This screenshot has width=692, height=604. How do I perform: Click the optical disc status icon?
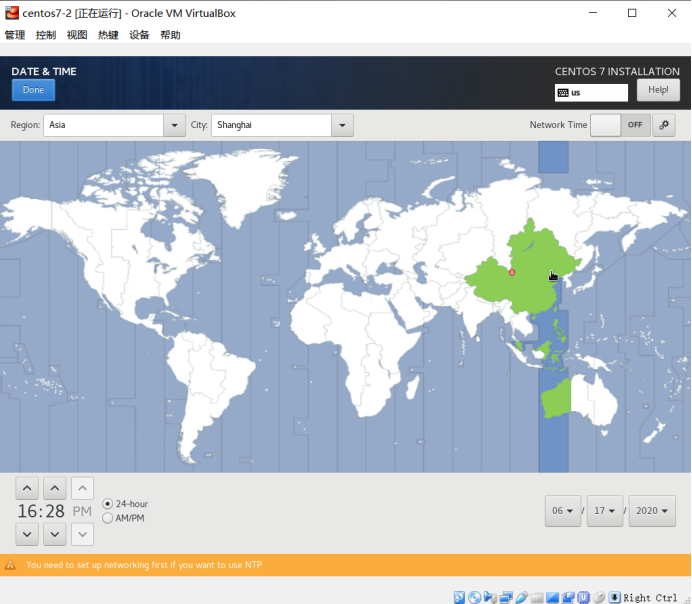pos(474,597)
